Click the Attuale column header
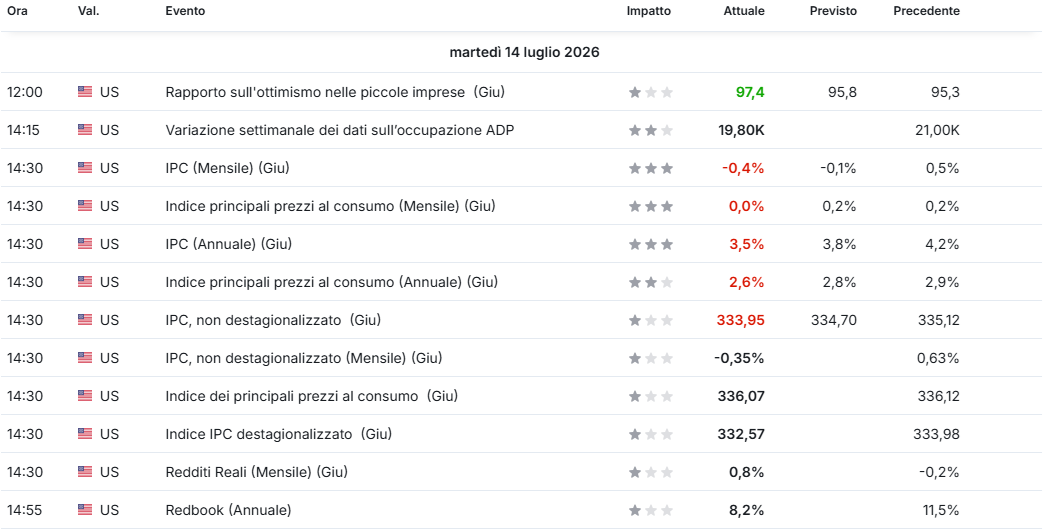Viewport: 1048px width, 532px height. 744,11
